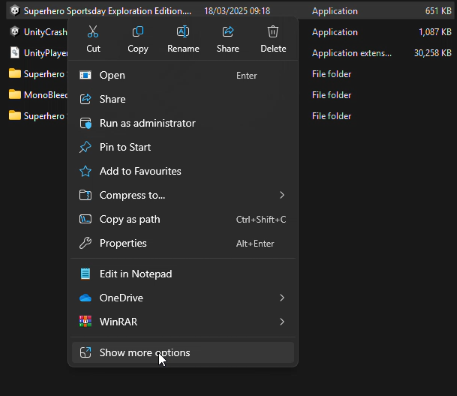This screenshot has width=457, height=396.
Task: Click the WinRAR books icon
Action: (85, 322)
